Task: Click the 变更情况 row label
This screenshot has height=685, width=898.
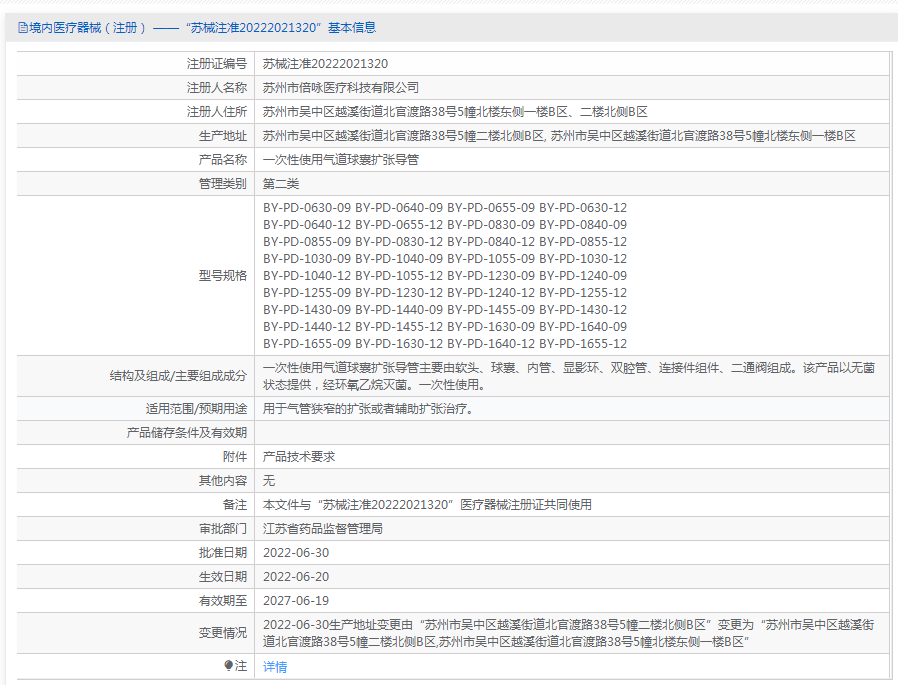Action: [x=223, y=633]
